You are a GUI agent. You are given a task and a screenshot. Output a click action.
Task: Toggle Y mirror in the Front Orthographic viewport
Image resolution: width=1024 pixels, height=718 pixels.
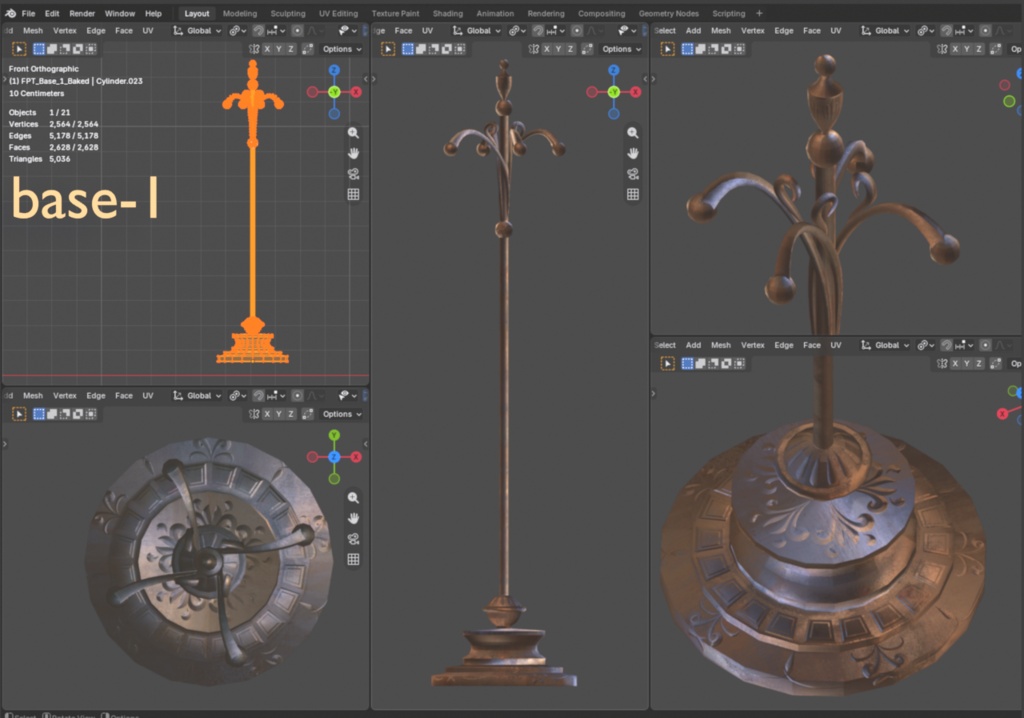click(x=279, y=49)
